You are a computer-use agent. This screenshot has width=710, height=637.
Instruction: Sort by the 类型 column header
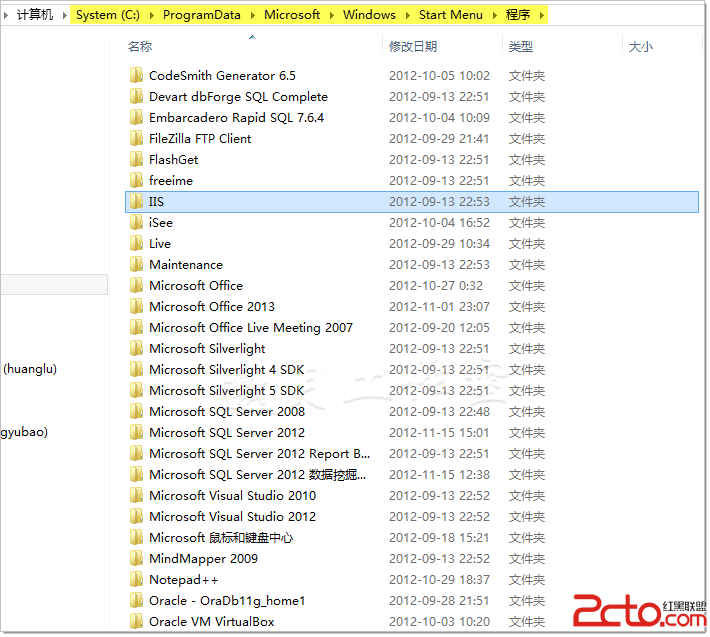pos(521,47)
